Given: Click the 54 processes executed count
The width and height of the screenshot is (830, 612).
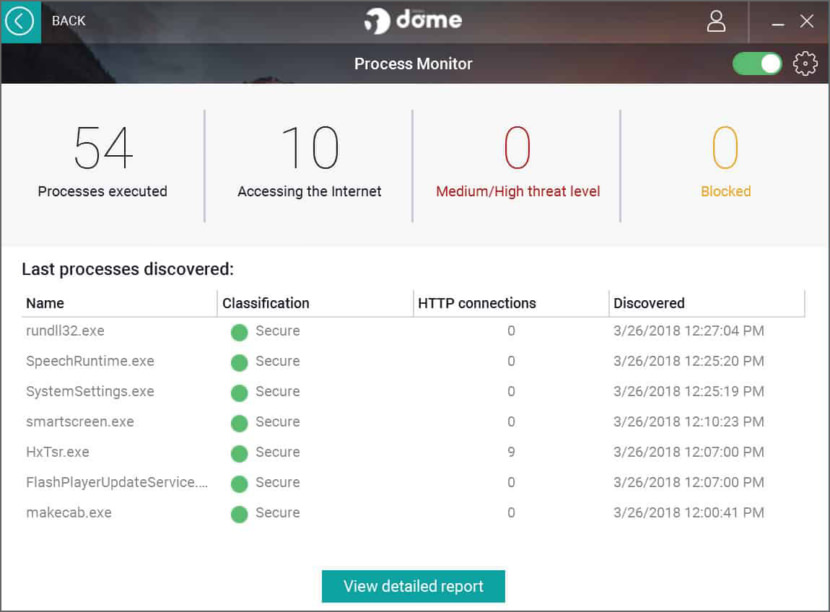Looking at the screenshot, I should [x=103, y=148].
